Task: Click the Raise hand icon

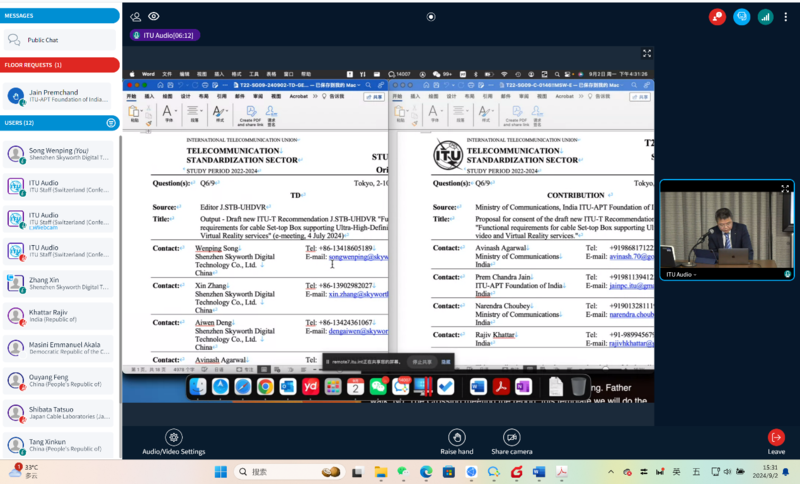Action: pyautogui.click(x=457, y=437)
